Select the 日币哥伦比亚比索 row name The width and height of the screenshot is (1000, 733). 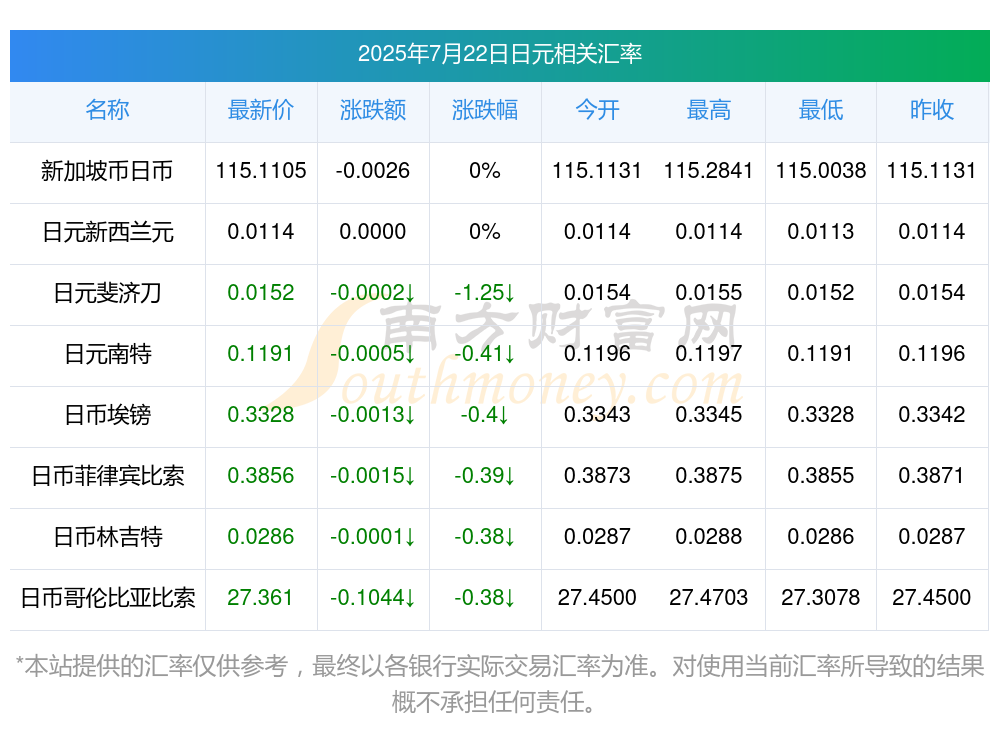pyautogui.click(x=107, y=598)
